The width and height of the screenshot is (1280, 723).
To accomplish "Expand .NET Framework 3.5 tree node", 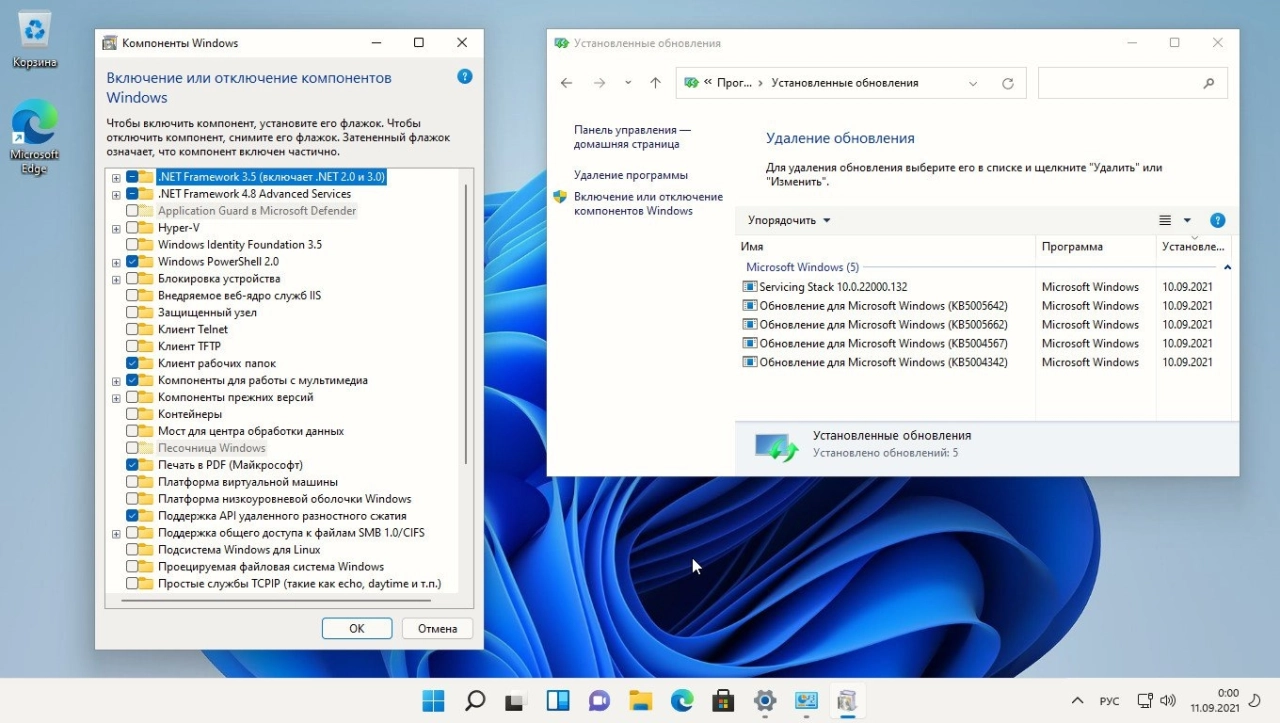I will click(x=116, y=177).
